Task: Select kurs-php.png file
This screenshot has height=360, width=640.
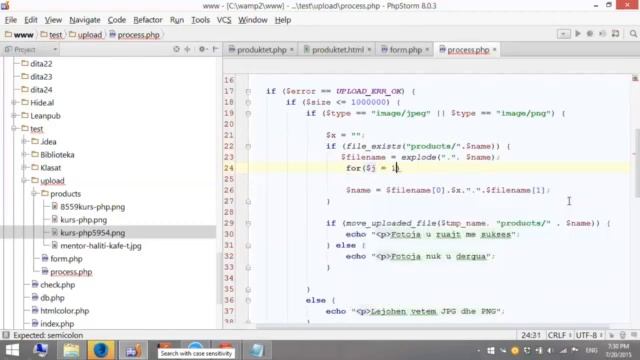Action: 79,220
